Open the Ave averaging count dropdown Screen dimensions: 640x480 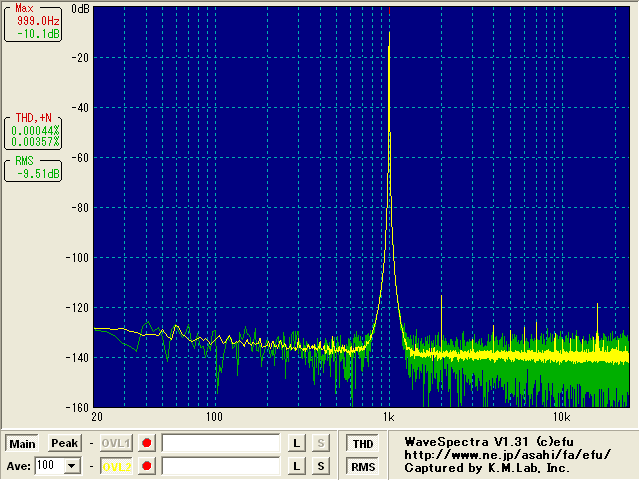point(72,466)
